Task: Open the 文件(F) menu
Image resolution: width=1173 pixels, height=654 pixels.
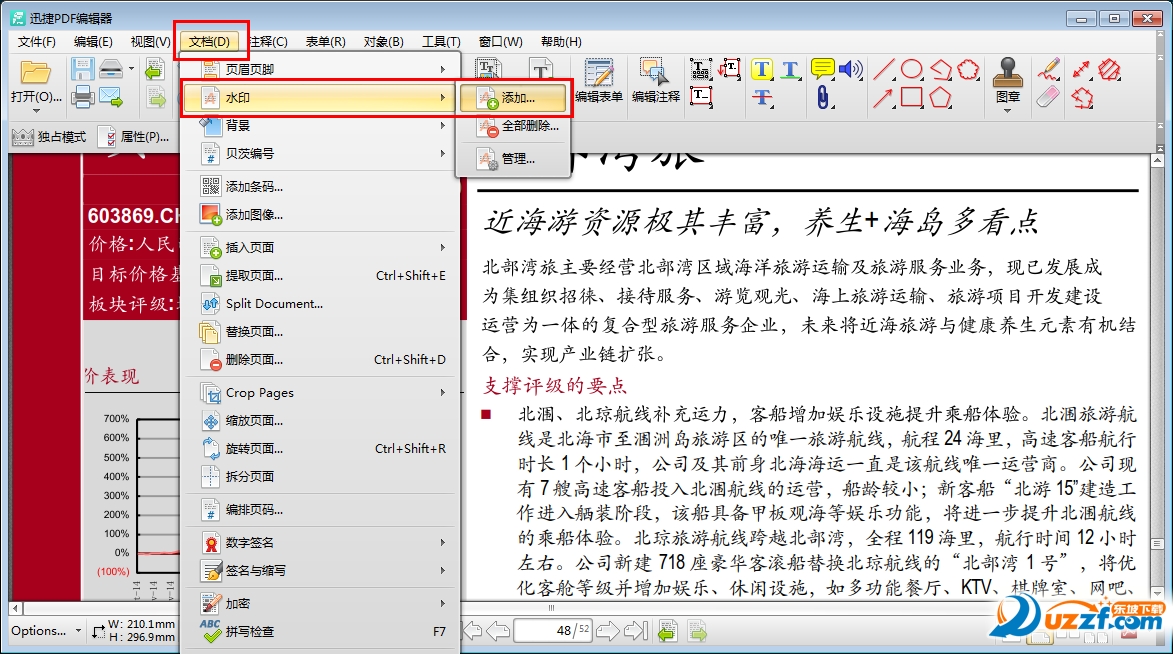Action: pyautogui.click(x=37, y=41)
